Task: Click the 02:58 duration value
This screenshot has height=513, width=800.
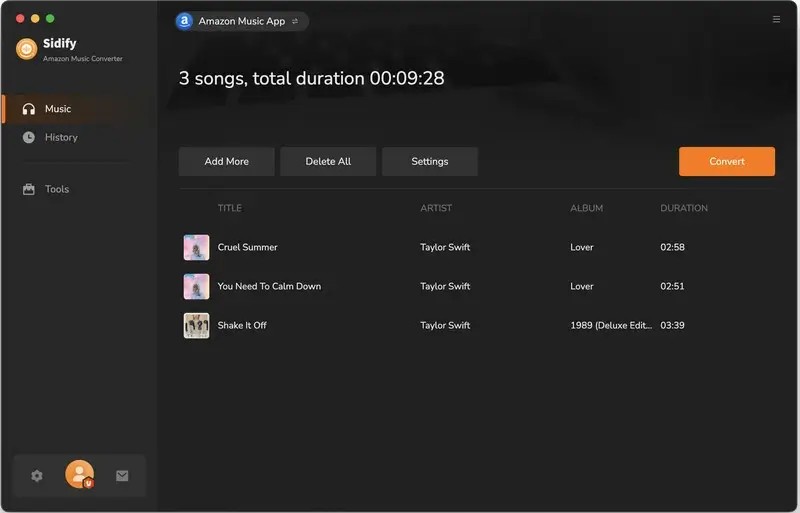Action: [672, 247]
